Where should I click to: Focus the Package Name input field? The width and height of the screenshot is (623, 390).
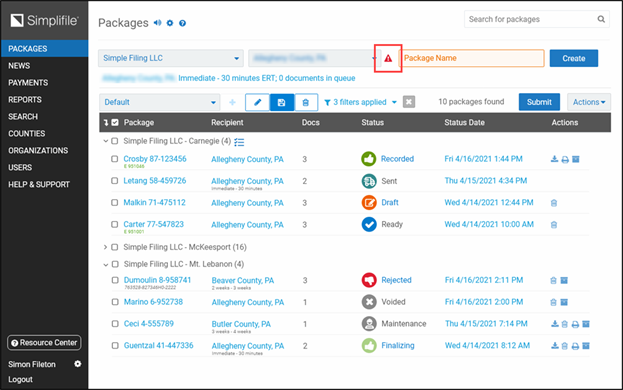click(472, 58)
